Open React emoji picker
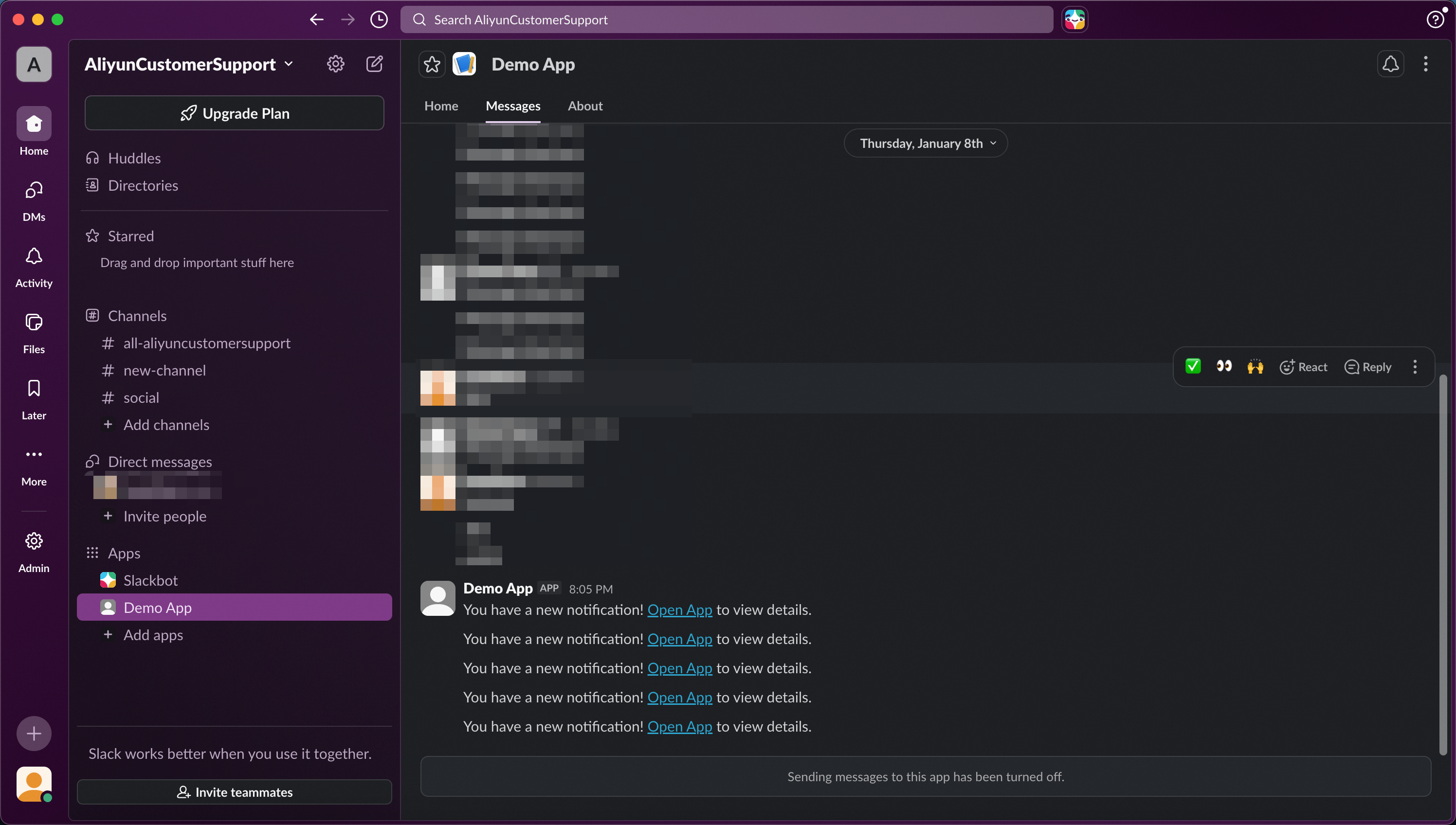 click(1303, 367)
